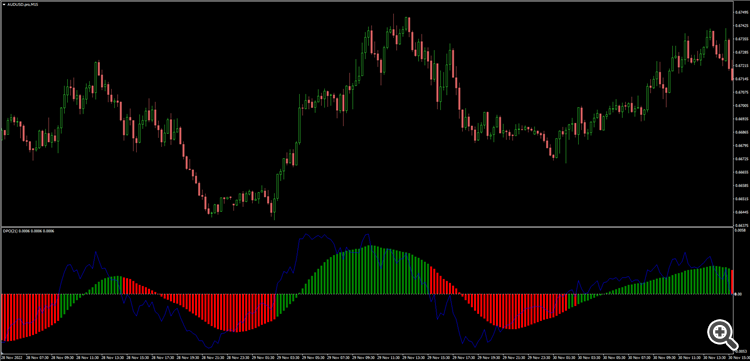This screenshot has height=361, width=750.
Task: Click the 28 Nov 2022 date label
Action: (11, 357)
